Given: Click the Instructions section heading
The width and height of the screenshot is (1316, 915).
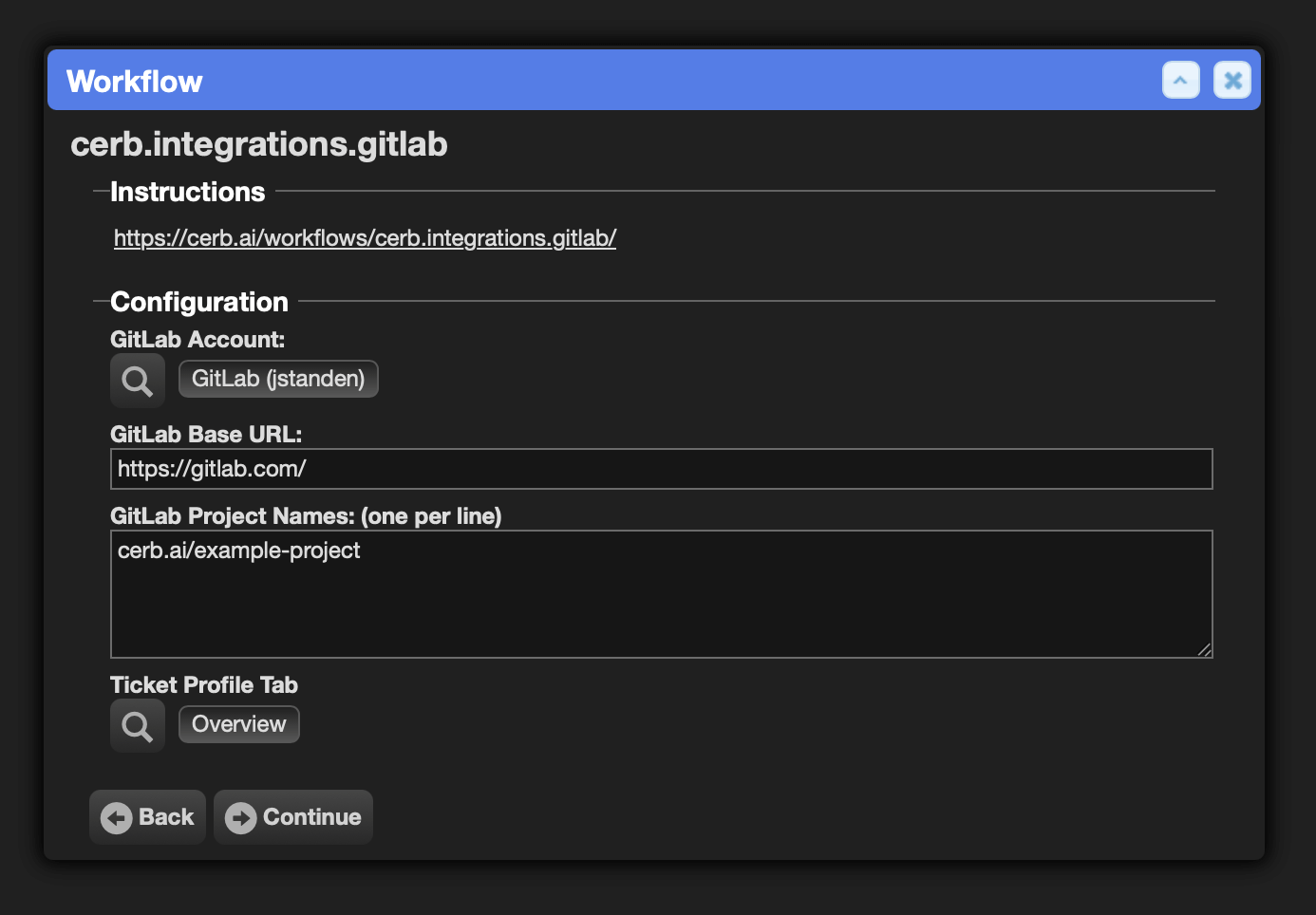Looking at the screenshot, I should pos(188,192).
